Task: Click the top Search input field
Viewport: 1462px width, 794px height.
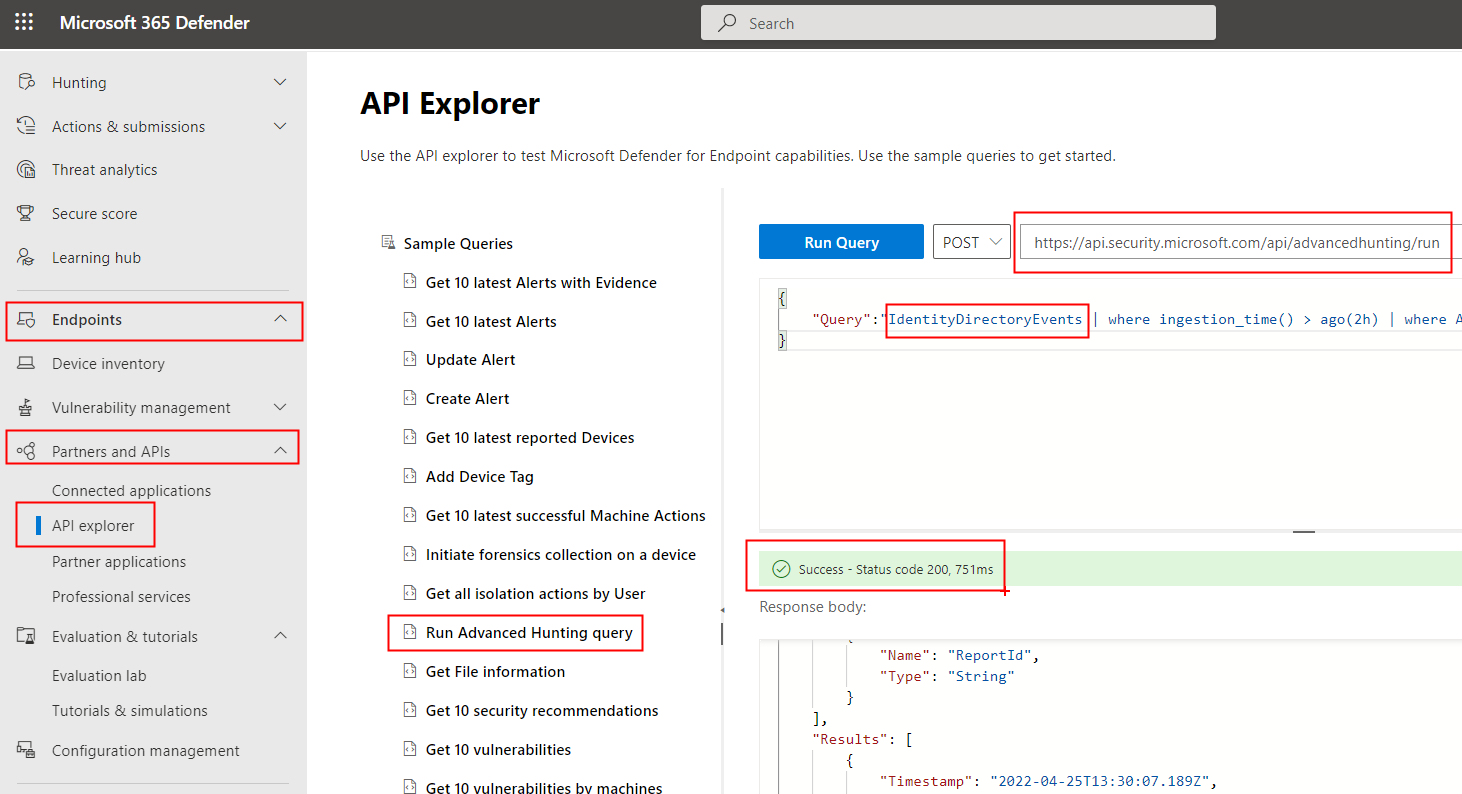Action: click(x=958, y=23)
